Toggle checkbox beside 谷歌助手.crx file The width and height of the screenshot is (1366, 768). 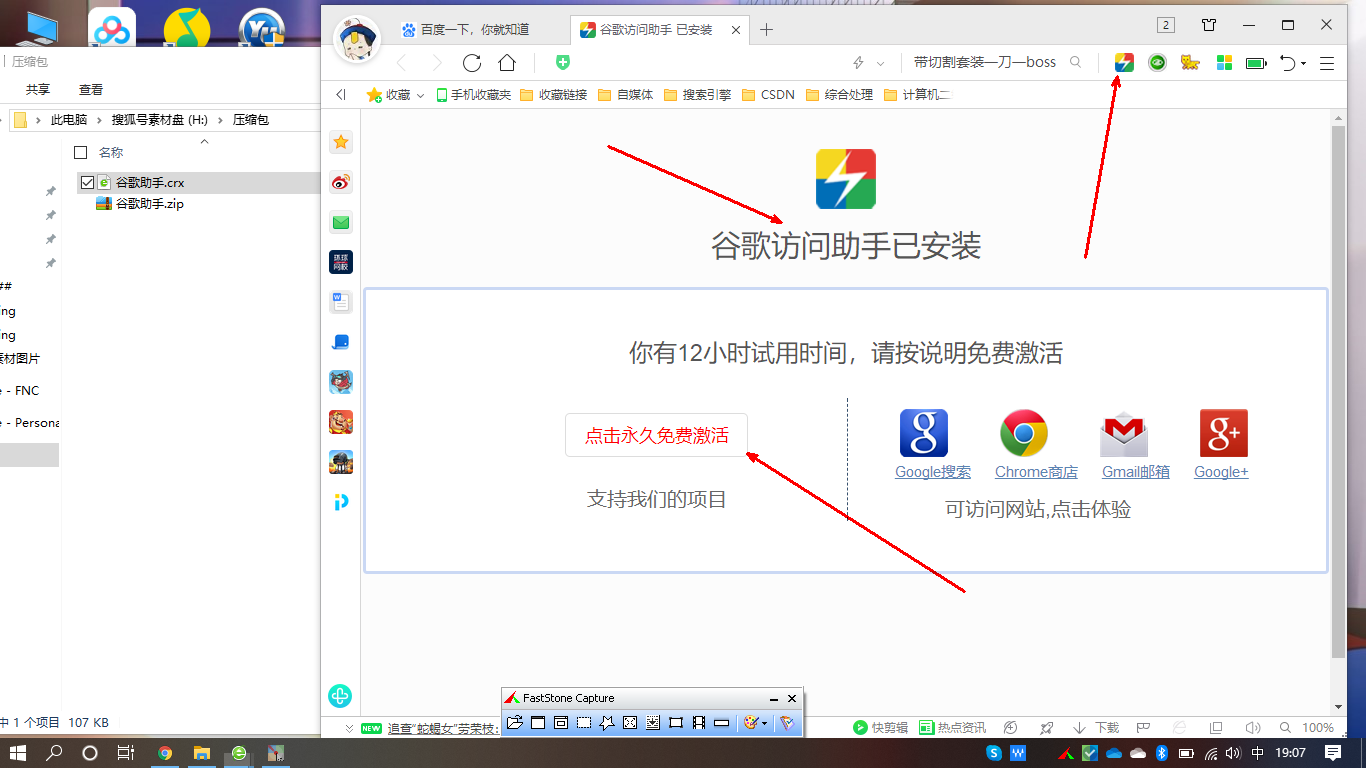pyautogui.click(x=87, y=183)
